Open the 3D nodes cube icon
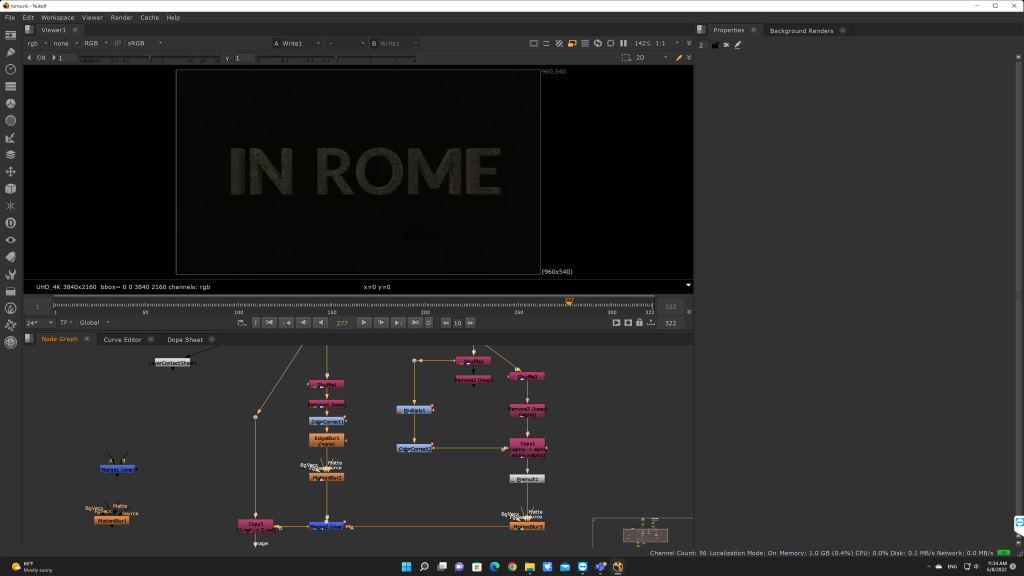Image resolution: width=1024 pixels, height=576 pixels. [10, 188]
